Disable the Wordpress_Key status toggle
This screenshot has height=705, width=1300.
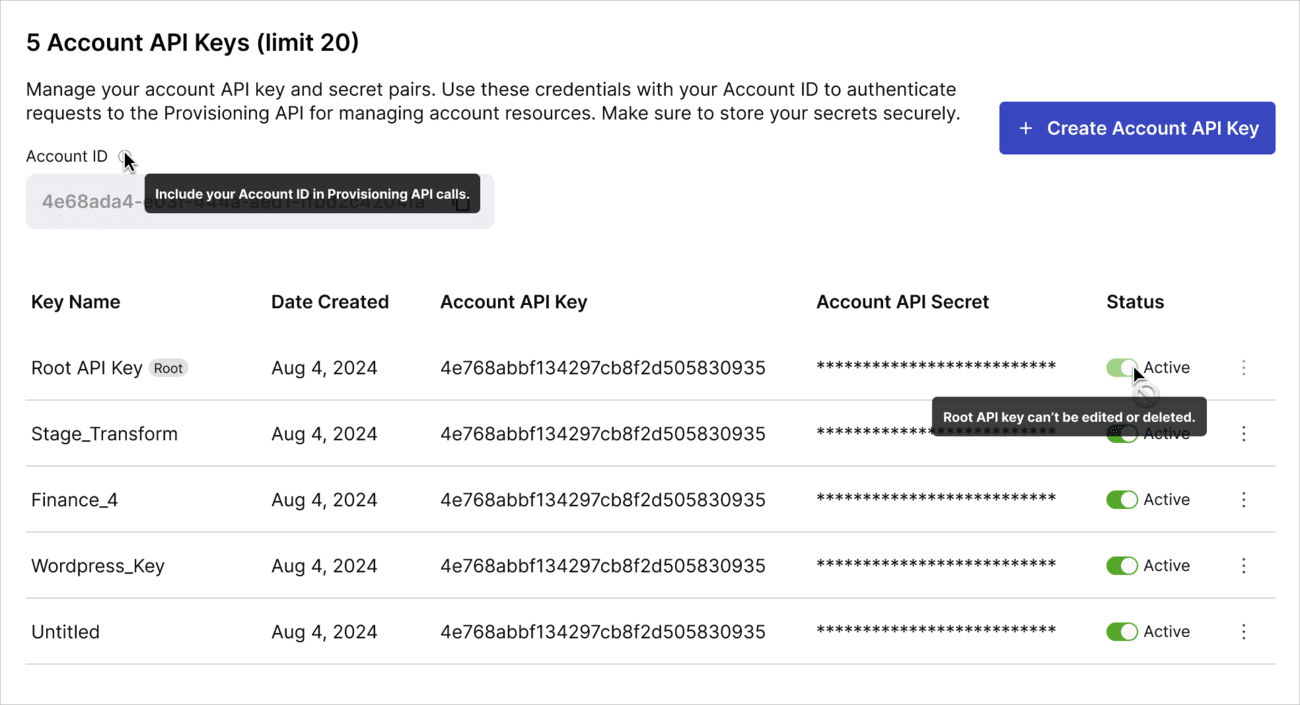click(1122, 566)
